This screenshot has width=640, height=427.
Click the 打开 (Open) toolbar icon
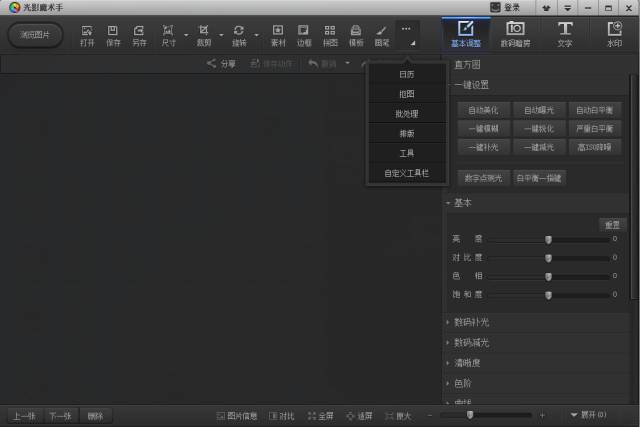(87, 34)
